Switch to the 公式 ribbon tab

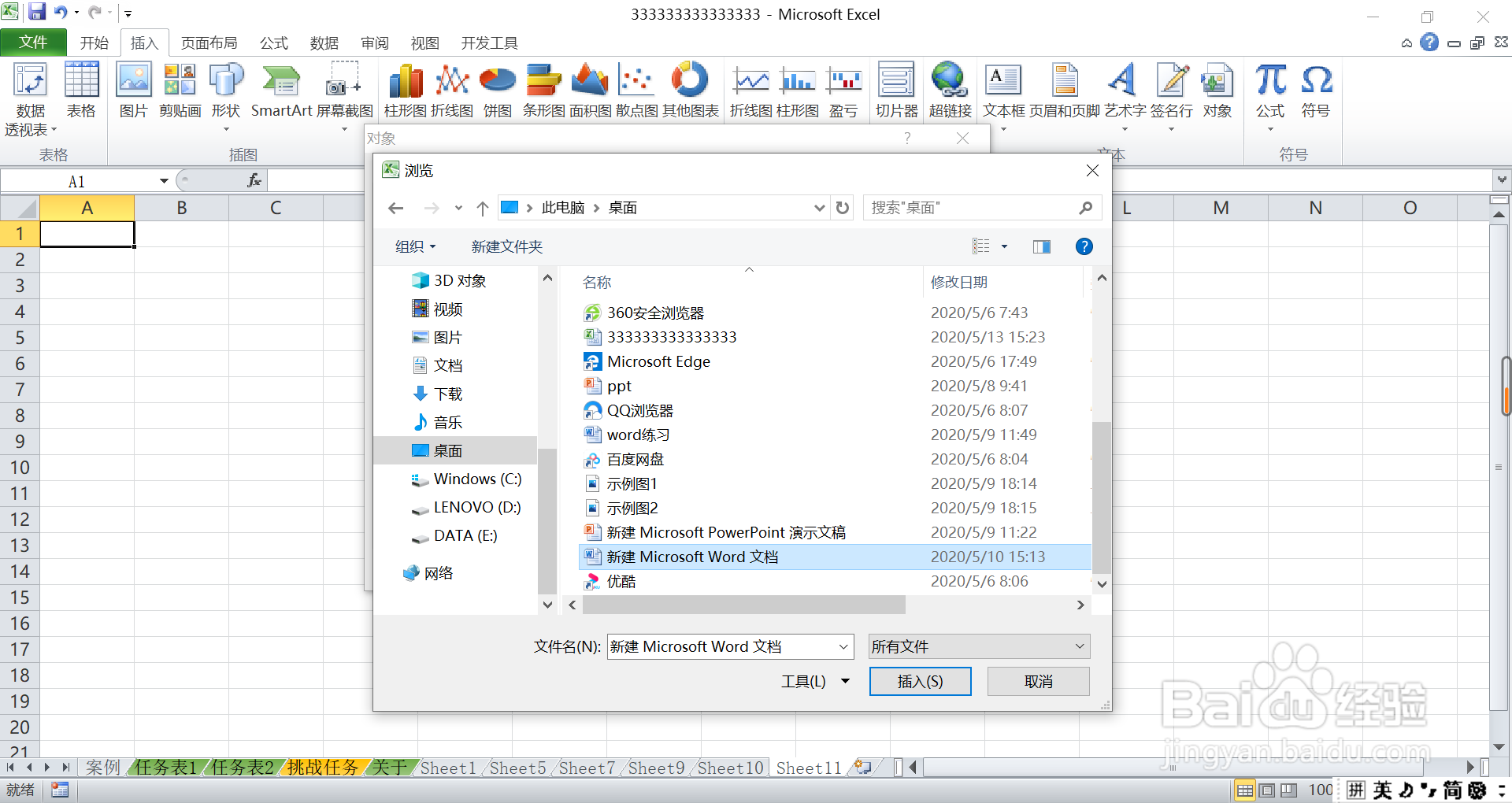point(274,43)
